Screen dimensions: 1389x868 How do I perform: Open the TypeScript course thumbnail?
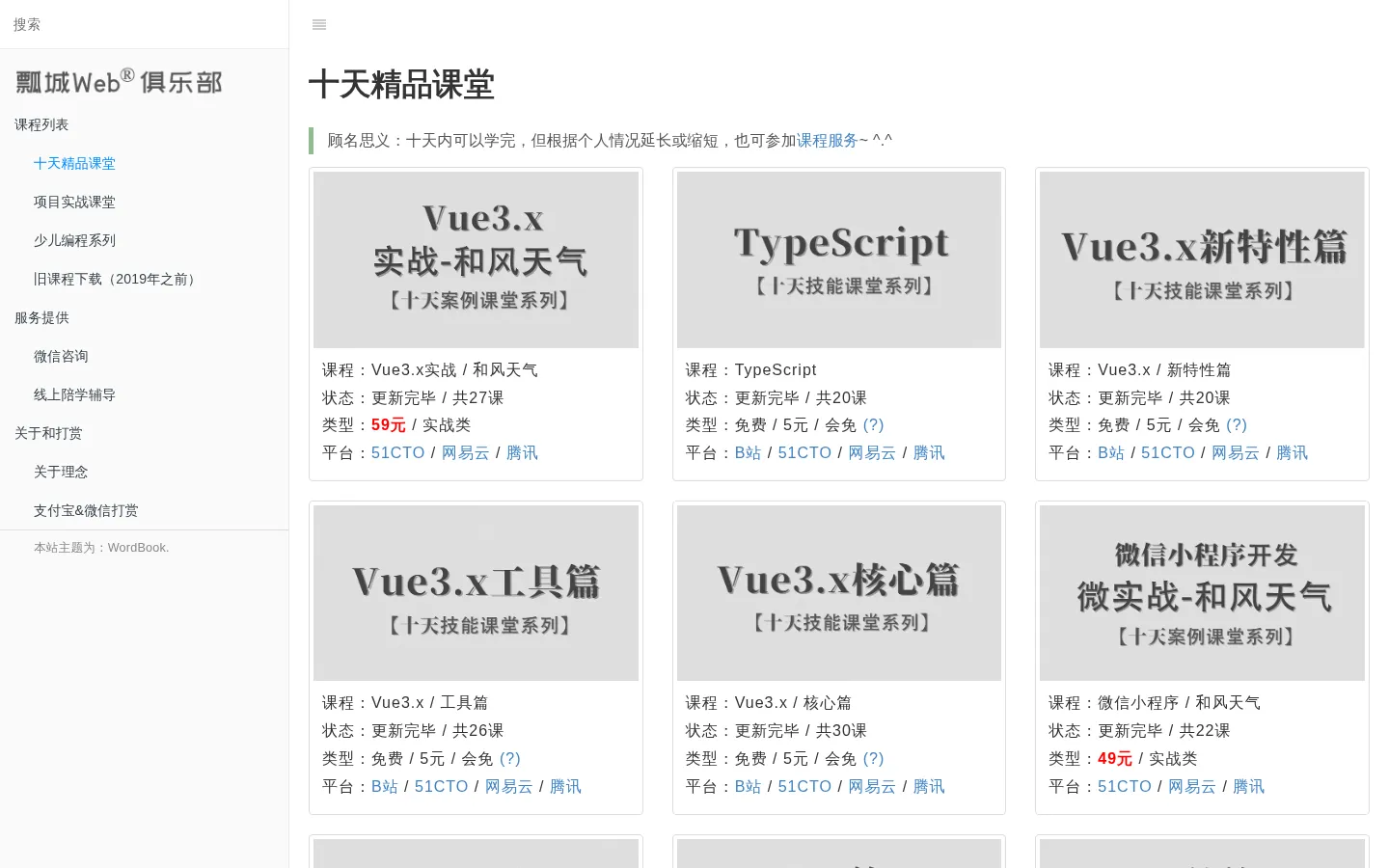tap(839, 259)
